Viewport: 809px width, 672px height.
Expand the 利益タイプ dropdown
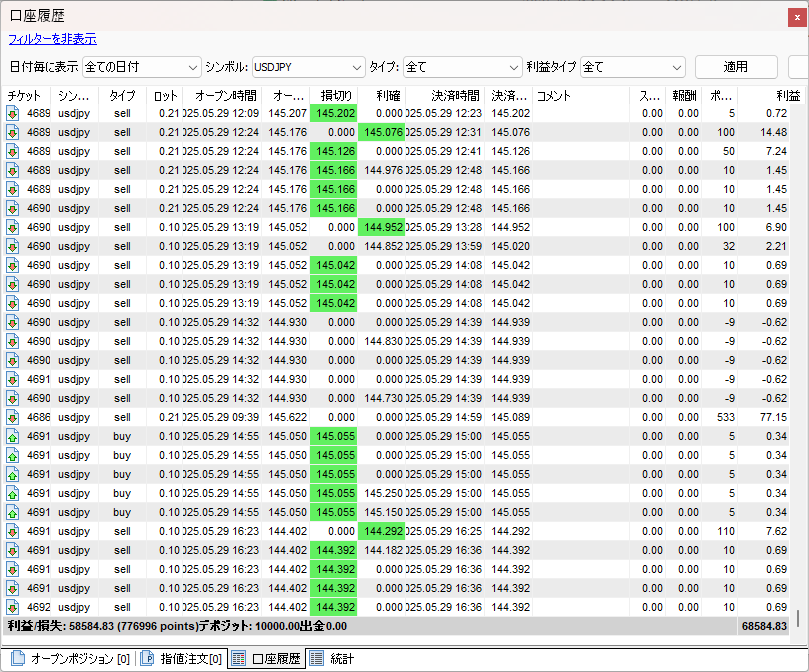632,67
